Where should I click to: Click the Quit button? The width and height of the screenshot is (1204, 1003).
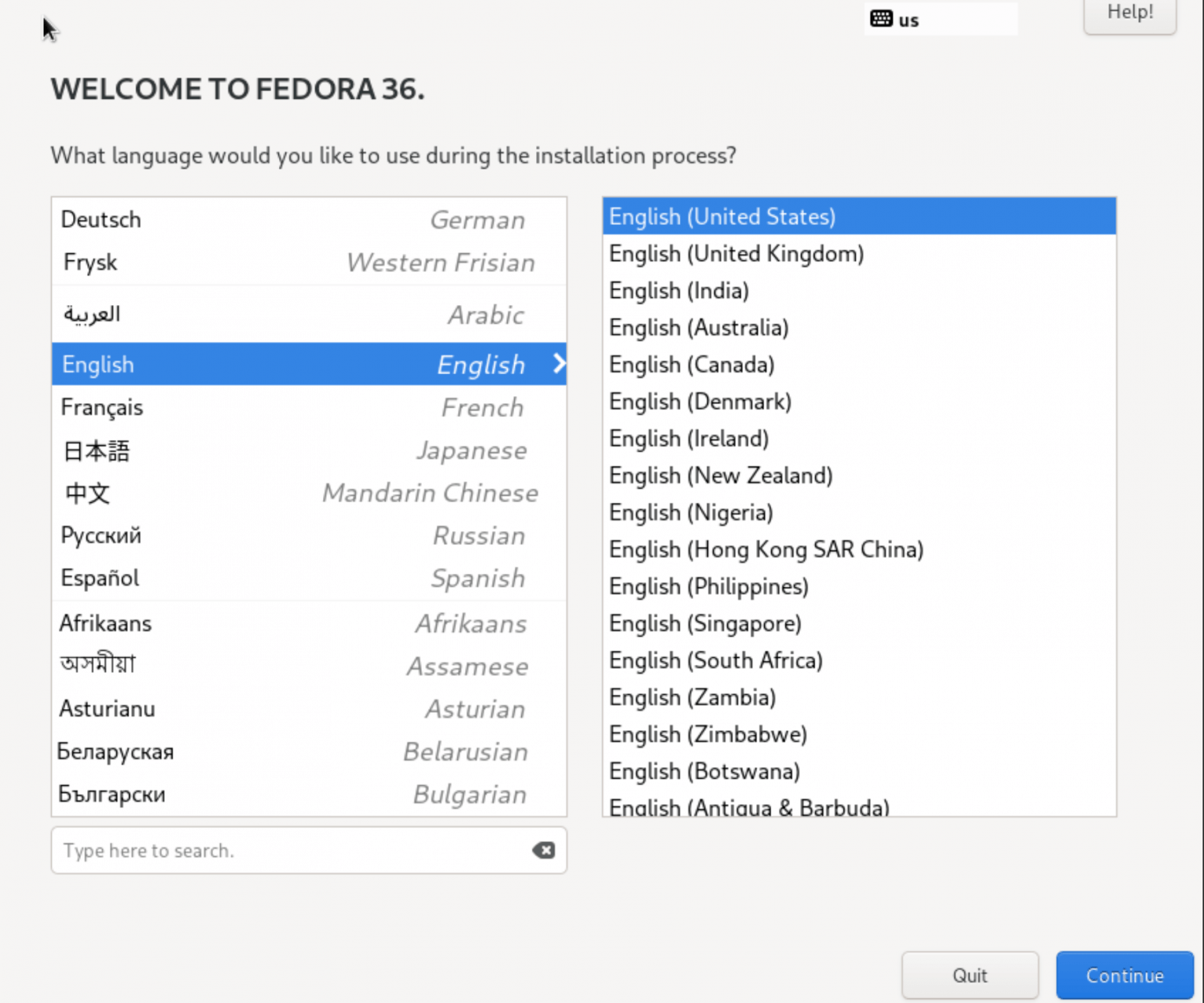970,975
